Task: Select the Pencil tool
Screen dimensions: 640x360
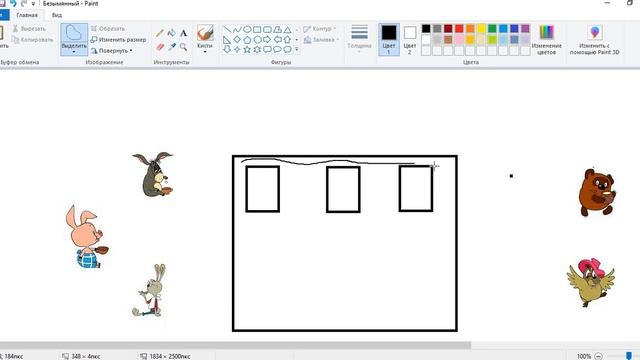Action: click(x=160, y=33)
